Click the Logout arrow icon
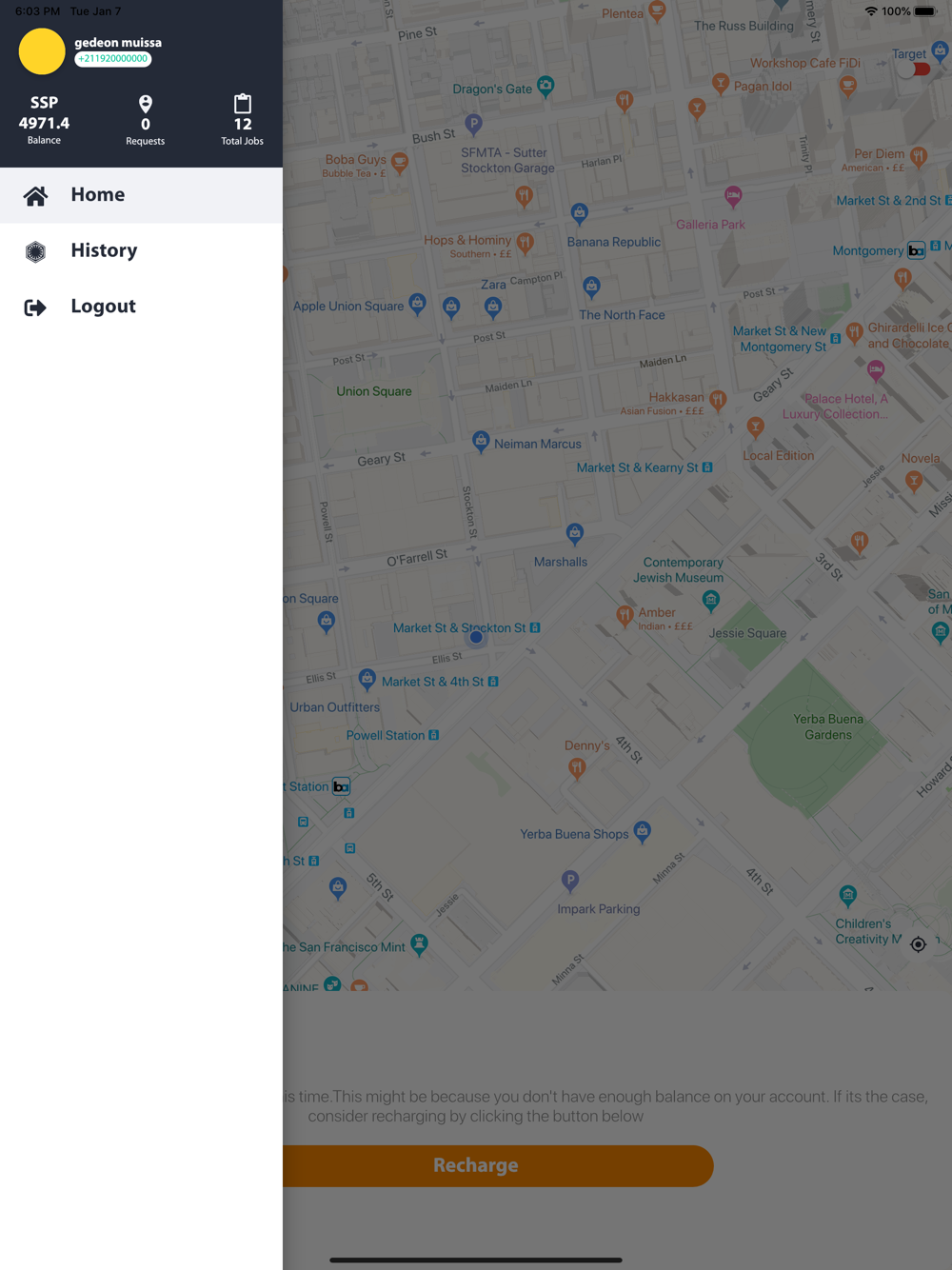This screenshot has width=952, height=1270. pyautogui.click(x=35, y=308)
